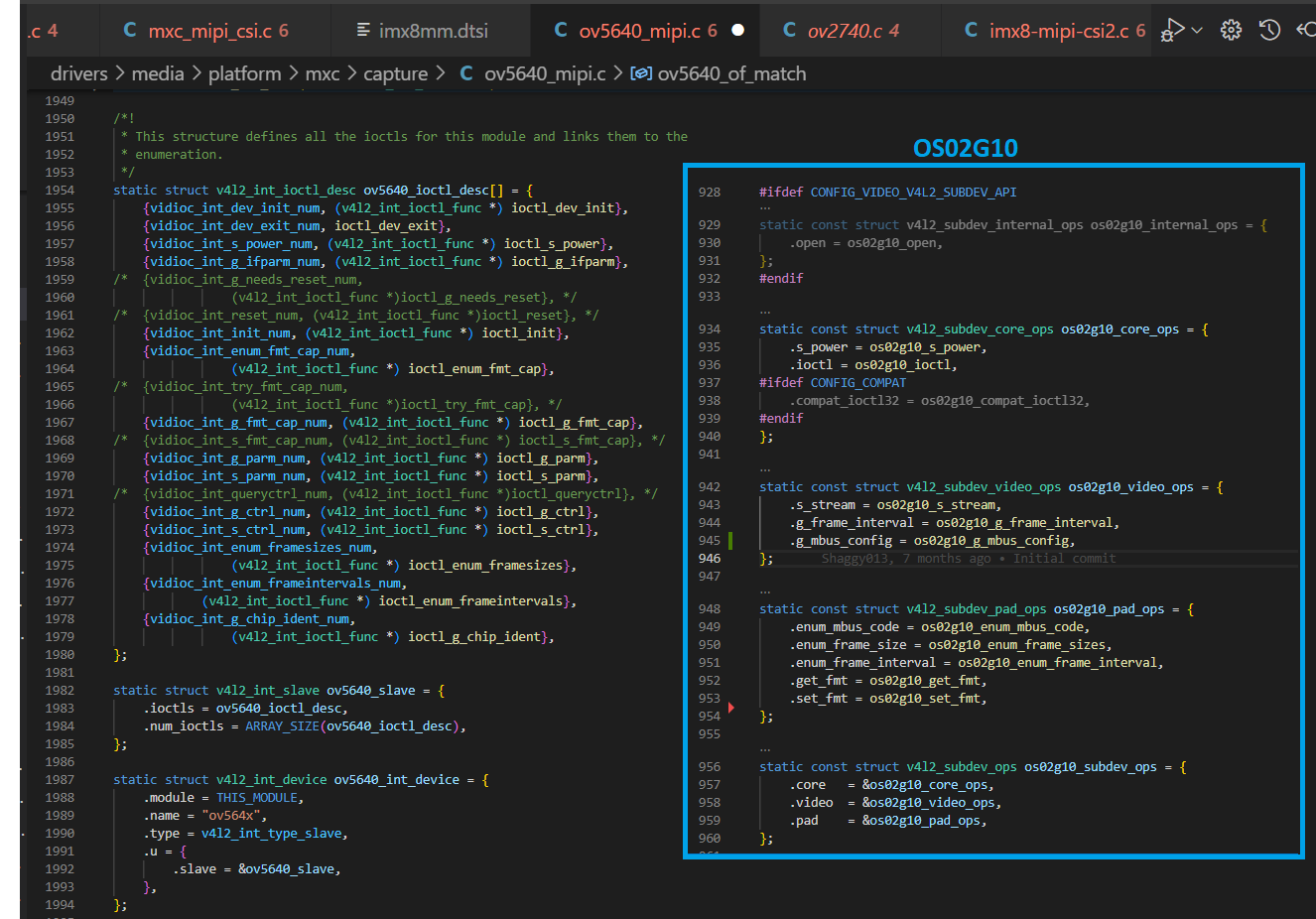1316x919 pixels.
Task: Click the settings gear icon in editor toolbar
Action: (x=1231, y=30)
